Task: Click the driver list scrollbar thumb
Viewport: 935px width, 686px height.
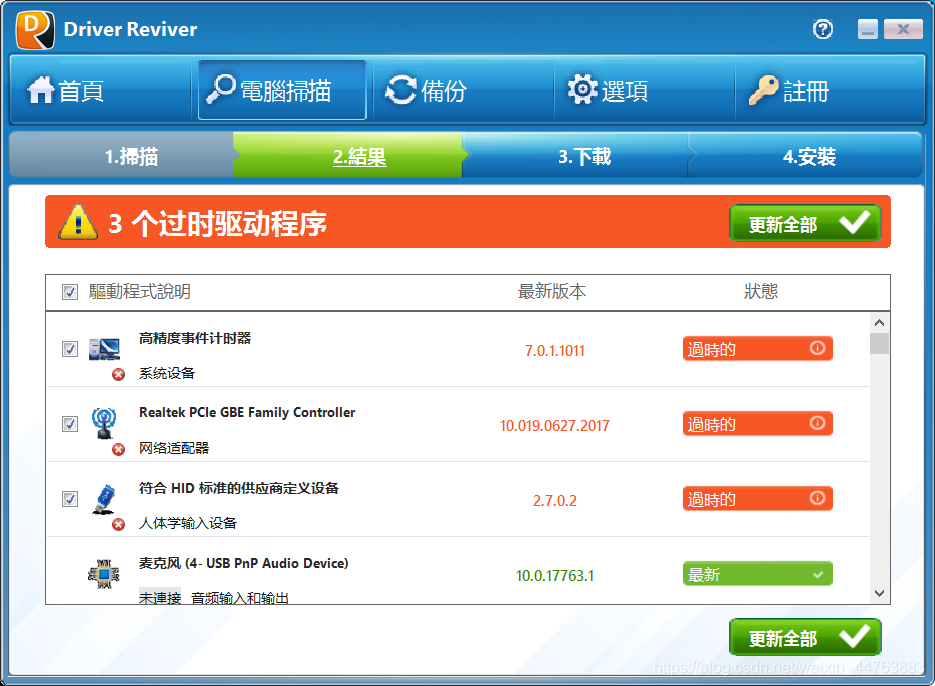Action: point(880,344)
